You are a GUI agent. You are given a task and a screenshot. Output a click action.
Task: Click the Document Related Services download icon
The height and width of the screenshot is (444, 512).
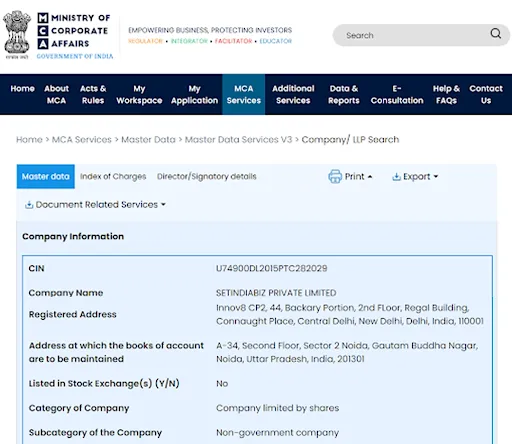click(x=29, y=205)
